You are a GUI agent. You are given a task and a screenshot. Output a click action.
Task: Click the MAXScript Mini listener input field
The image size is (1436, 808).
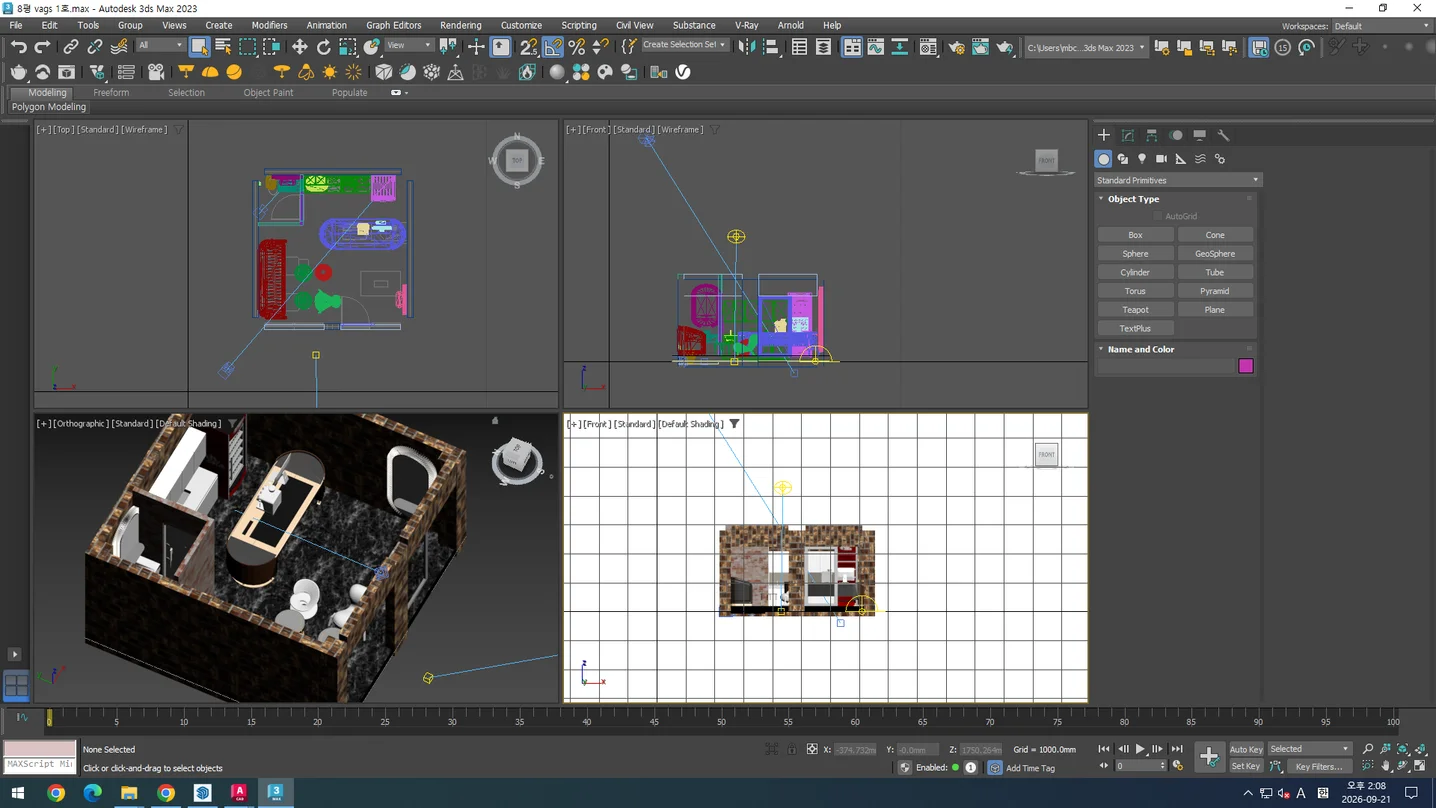tap(40, 764)
